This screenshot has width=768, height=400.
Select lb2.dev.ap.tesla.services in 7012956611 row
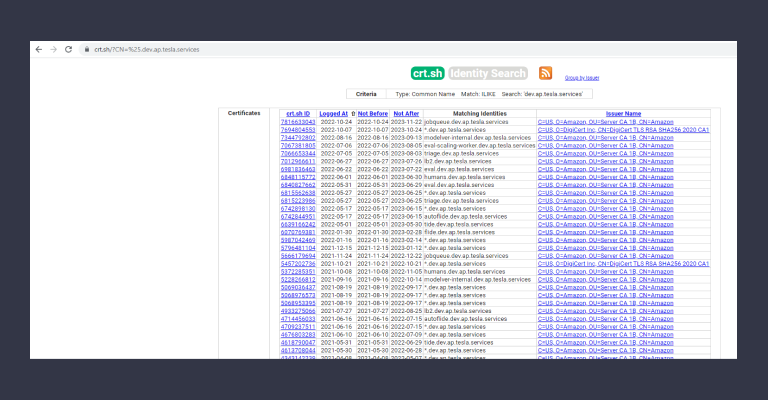click(457, 161)
